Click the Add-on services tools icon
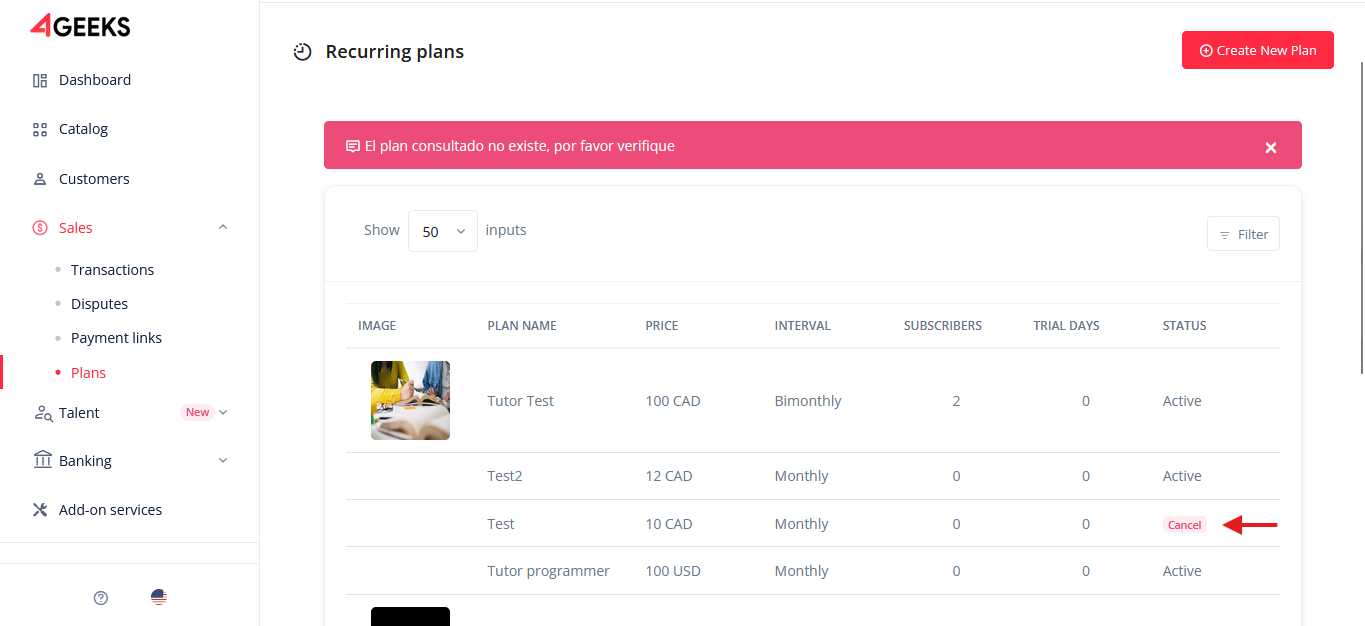Image resolution: width=1365 pixels, height=626 pixels. coord(40,510)
